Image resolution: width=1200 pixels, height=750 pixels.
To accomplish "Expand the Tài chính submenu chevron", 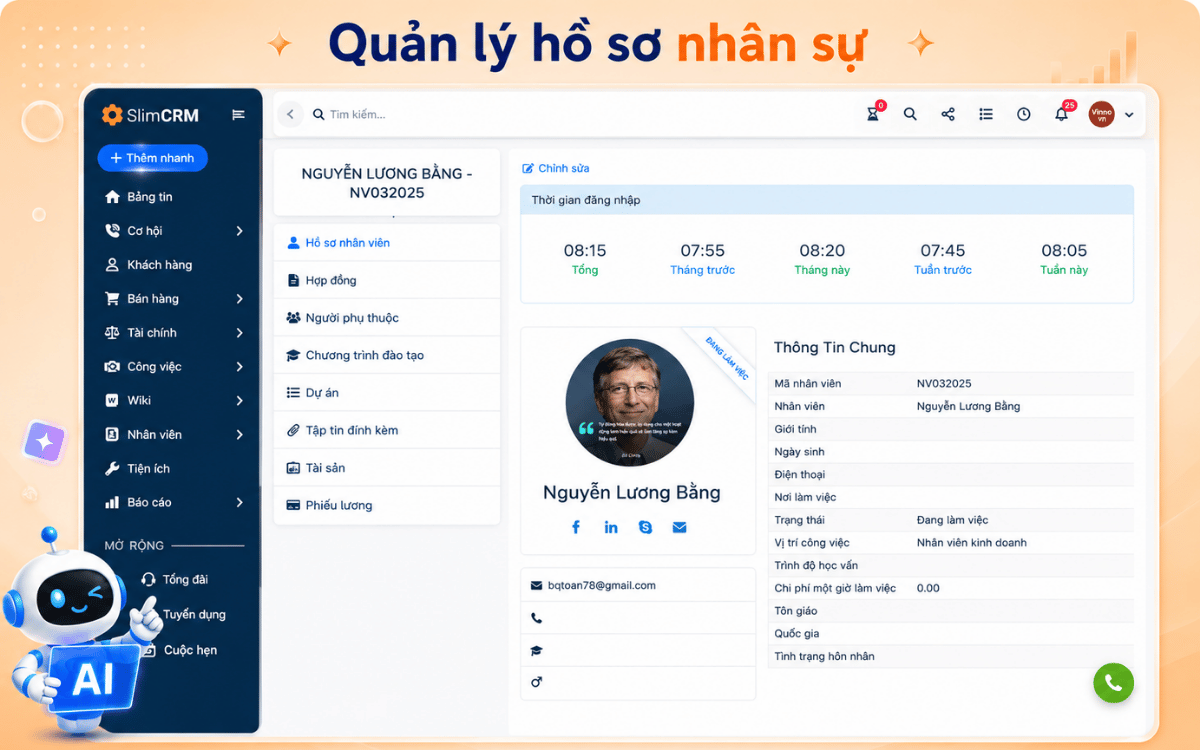I will click(239, 333).
